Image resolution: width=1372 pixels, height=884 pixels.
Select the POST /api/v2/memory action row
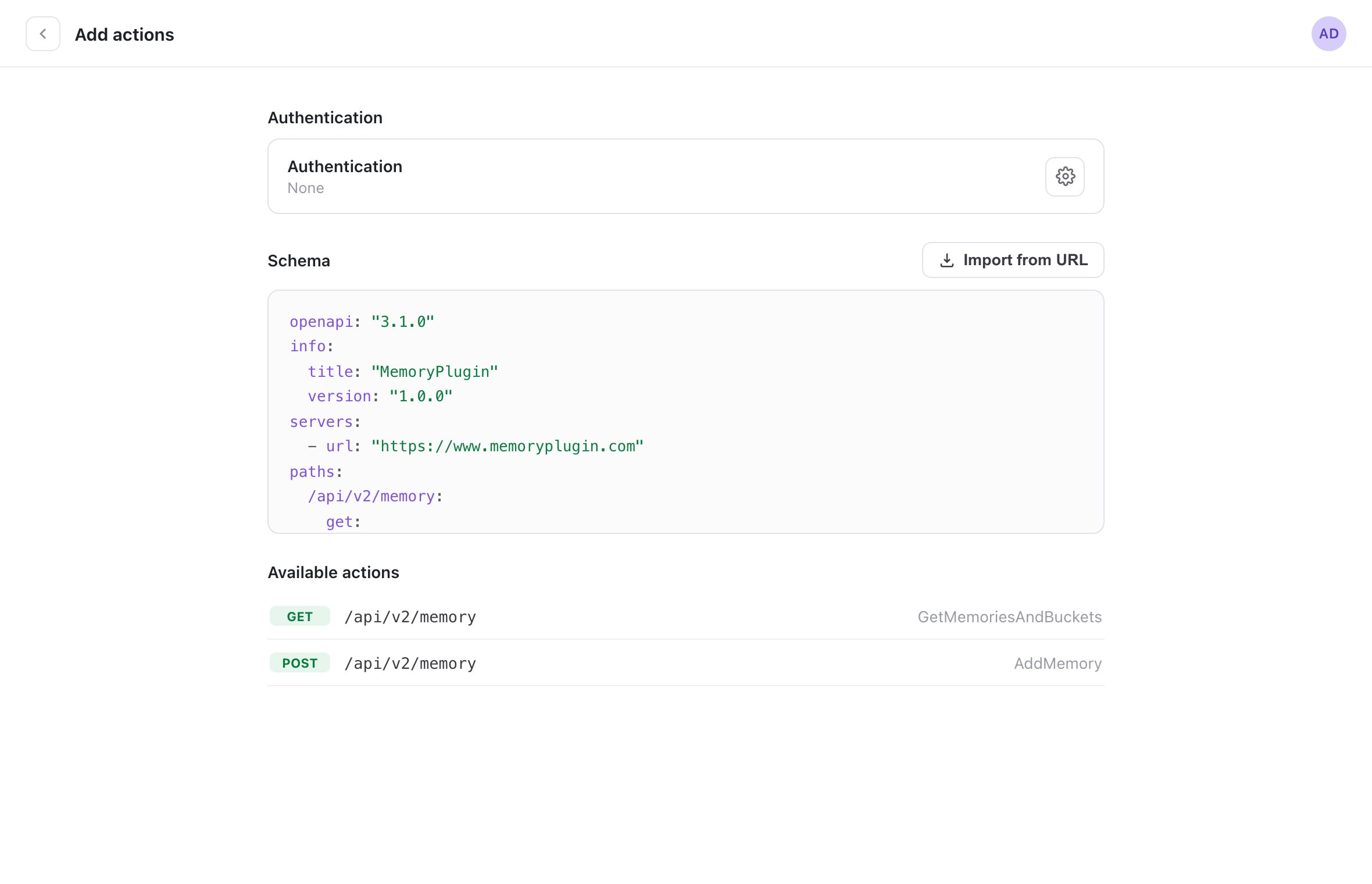pyautogui.click(x=686, y=663)
